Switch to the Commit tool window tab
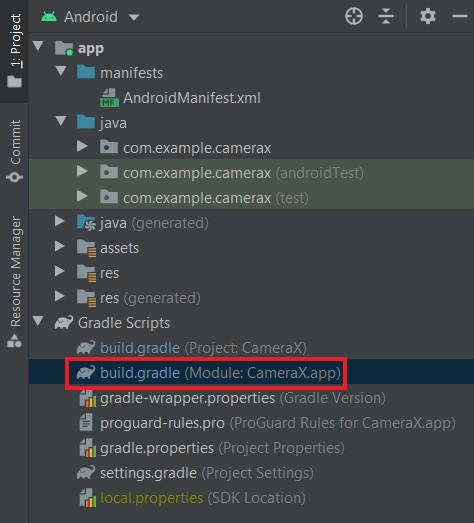The height and width of the screenshot is (523, 474). coord(15,151)
